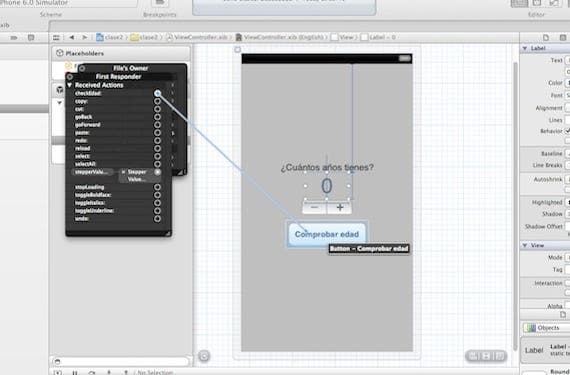Click ViewController.xib (English) in jump bar
The image size is (570, 375).
[x=280, y=37]
